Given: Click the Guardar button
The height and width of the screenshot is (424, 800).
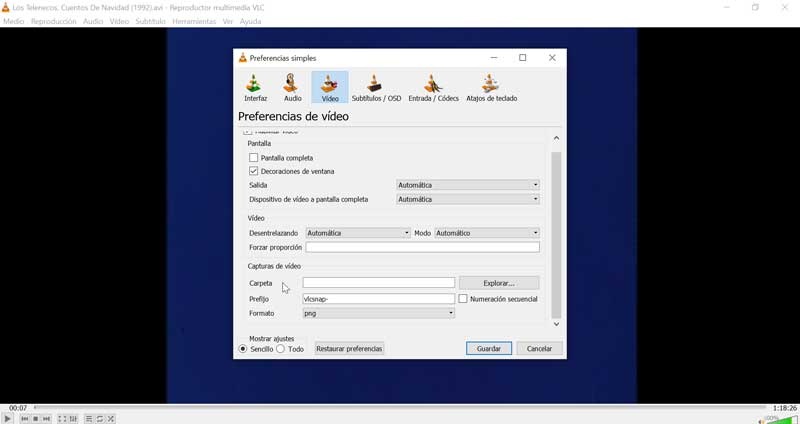Looking at the screenshot, I should [x=489, y=348].
